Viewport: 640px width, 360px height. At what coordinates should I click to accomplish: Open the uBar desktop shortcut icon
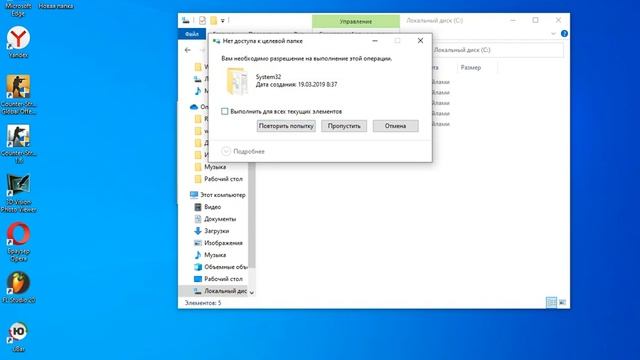pyautogui.click(x=18, y=337)
